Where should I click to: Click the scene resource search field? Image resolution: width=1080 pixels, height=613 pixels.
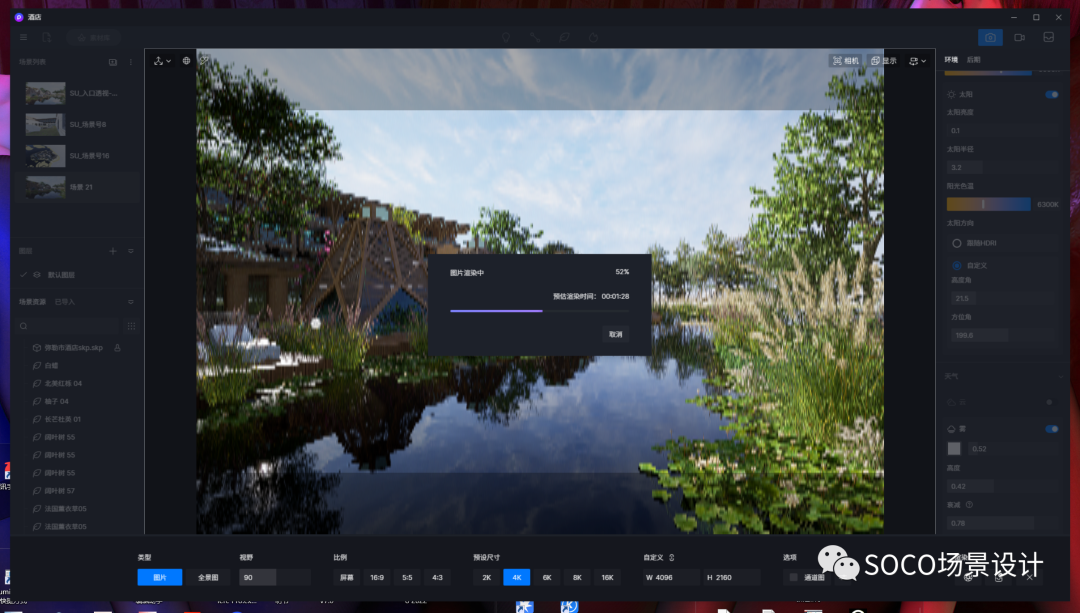click(68, 326)
